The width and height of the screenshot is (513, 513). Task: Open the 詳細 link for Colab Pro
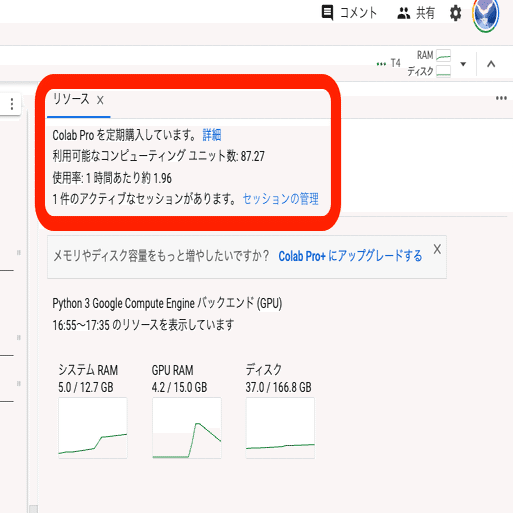212,135
